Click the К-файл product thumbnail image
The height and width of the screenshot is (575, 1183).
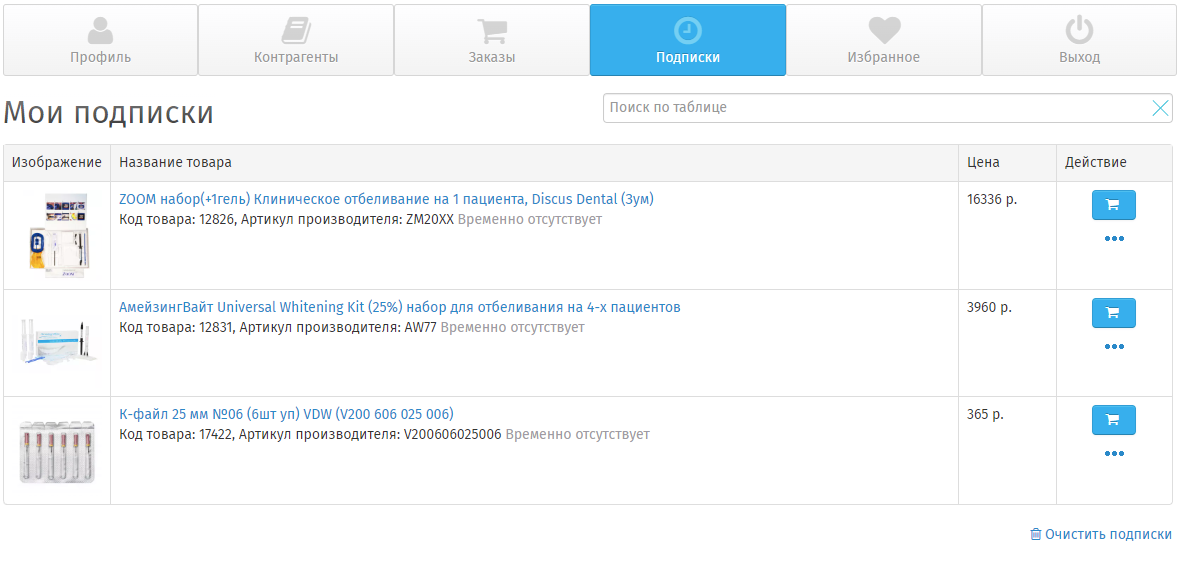coord(57,451)
